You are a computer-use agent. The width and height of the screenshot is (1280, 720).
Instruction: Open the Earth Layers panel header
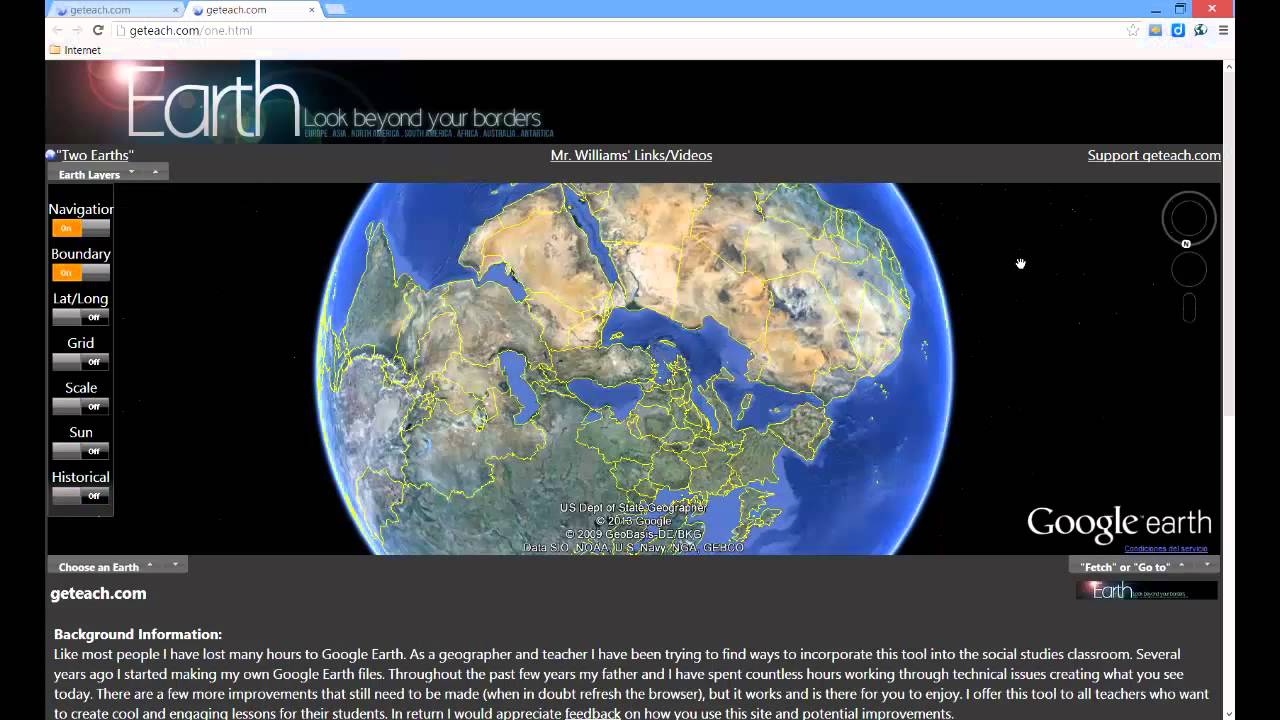pos(108,172)
